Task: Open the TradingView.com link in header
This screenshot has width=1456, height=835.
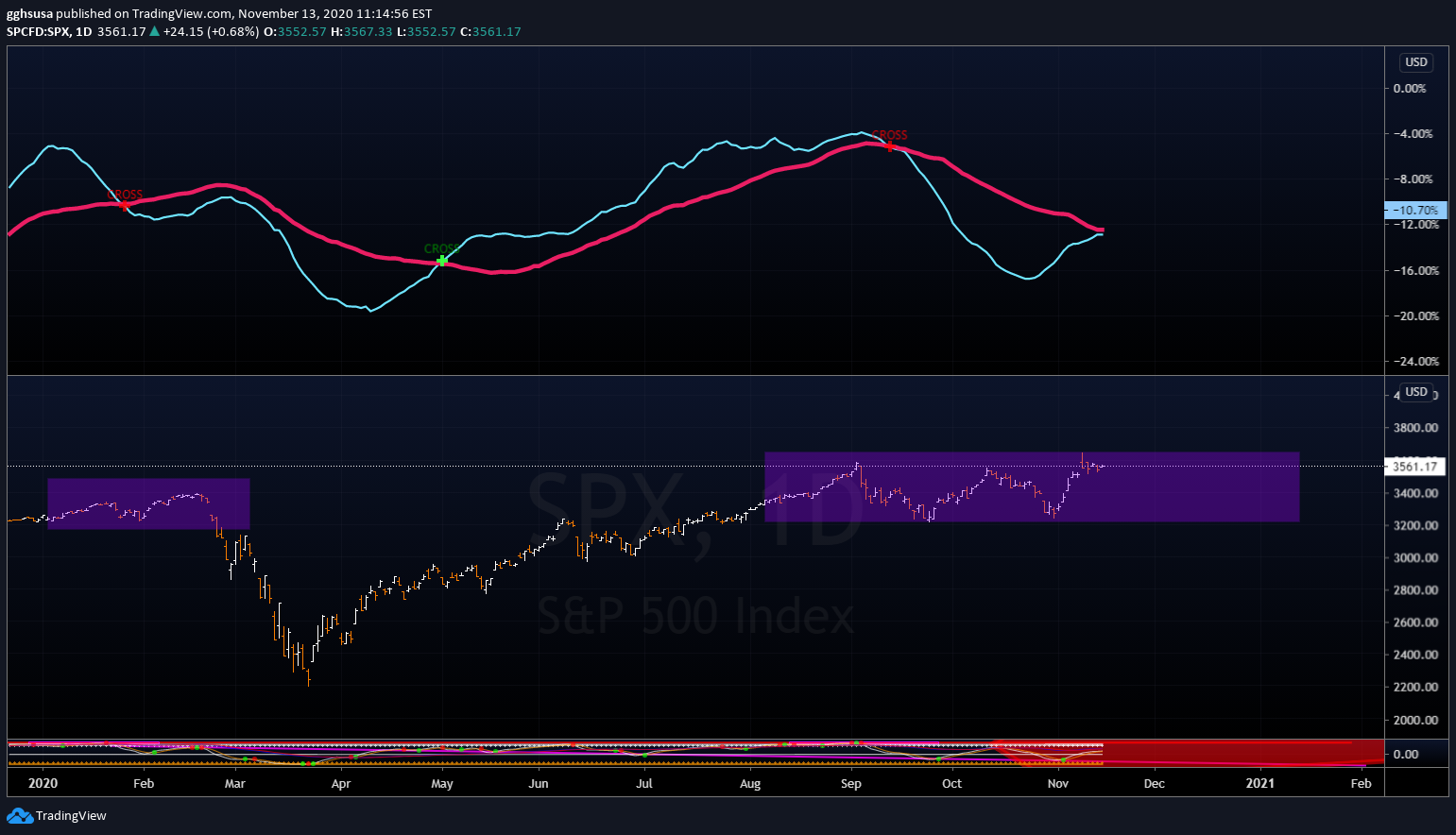Action: 182,13
